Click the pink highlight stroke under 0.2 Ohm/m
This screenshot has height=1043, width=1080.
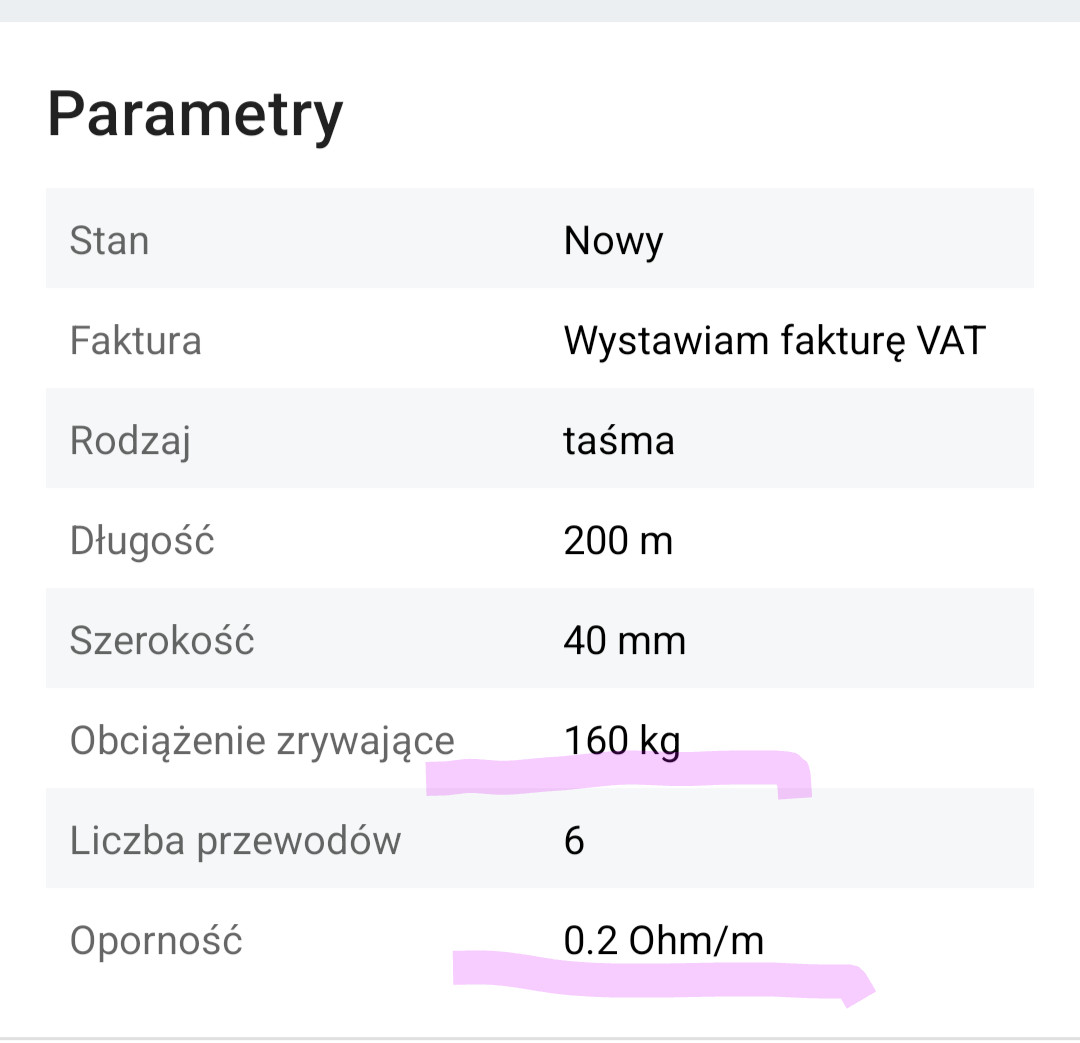(x=650, y=975)
